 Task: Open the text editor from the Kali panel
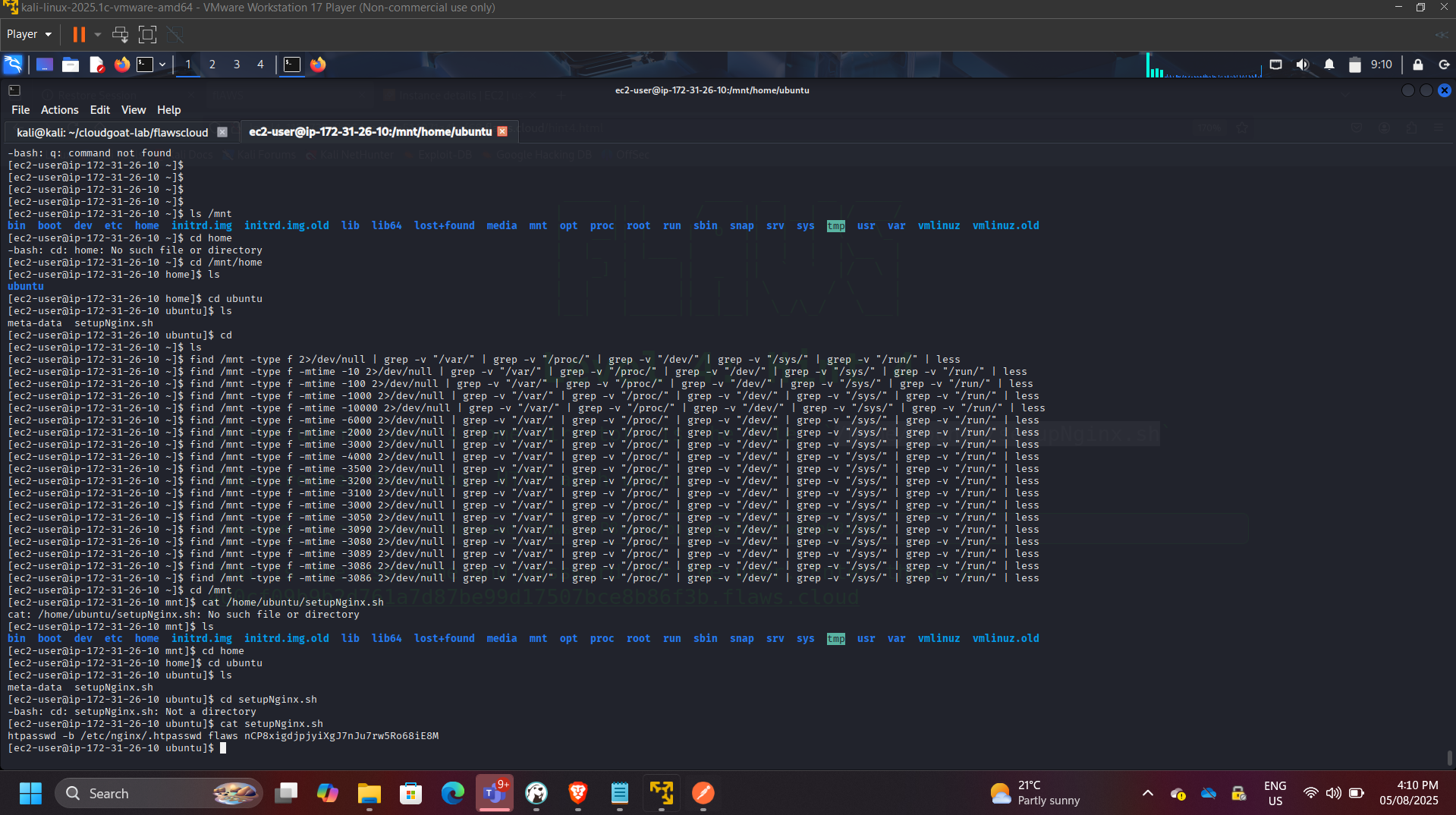pyautogui.click(x=96, y=65)
